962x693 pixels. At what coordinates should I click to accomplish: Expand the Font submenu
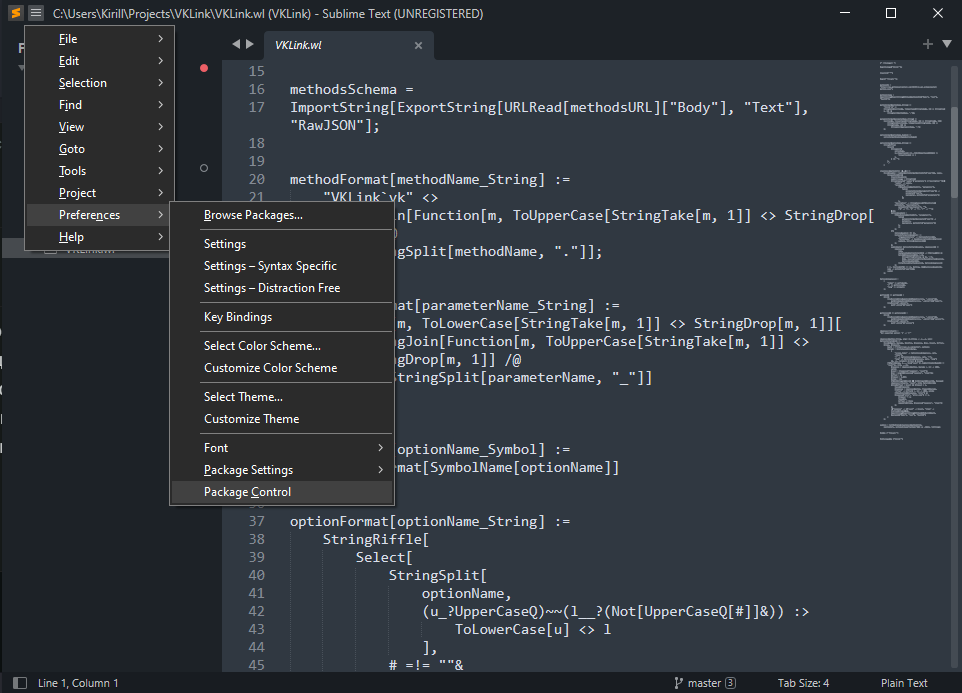pos(282,448)
